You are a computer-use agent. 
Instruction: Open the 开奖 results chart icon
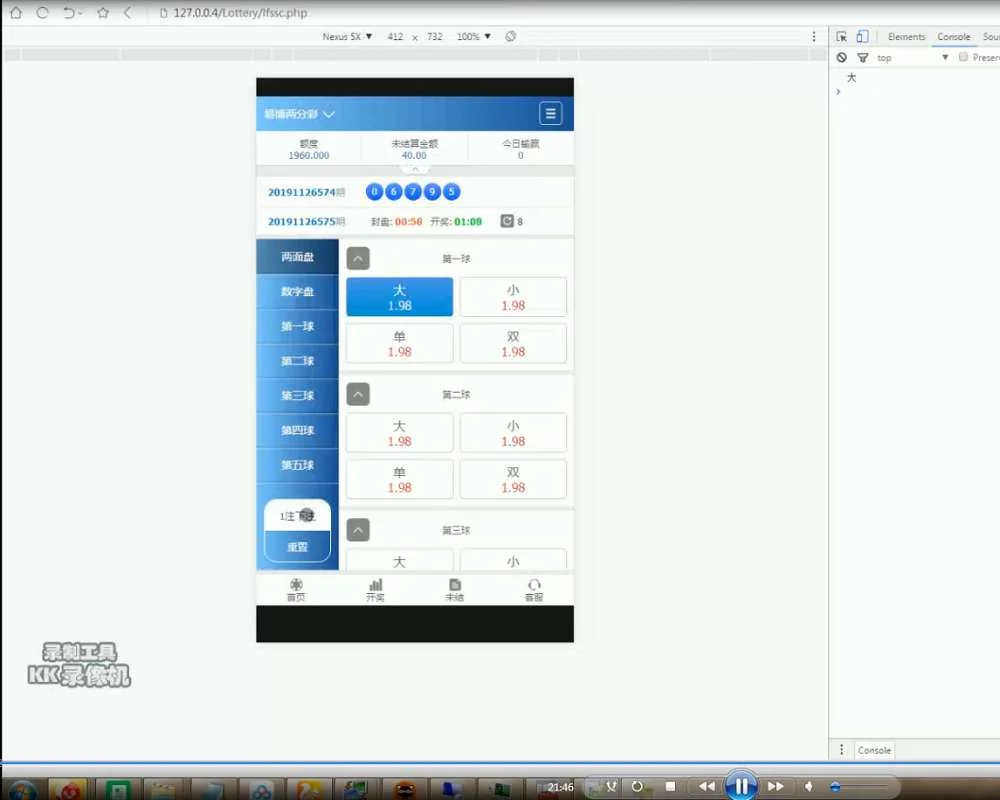click(375, 588)
